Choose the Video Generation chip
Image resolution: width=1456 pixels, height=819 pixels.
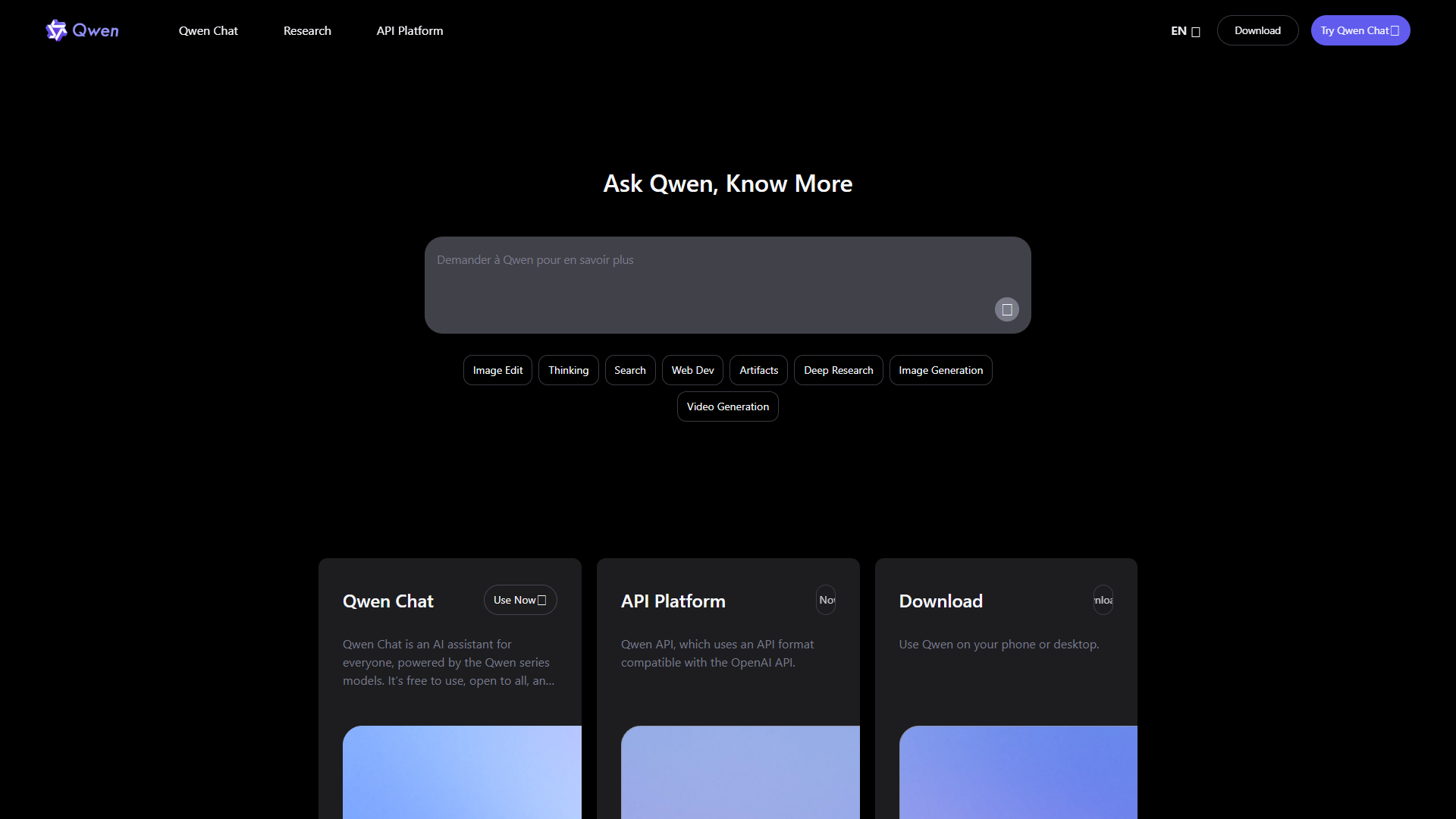(x=728, y=406)
